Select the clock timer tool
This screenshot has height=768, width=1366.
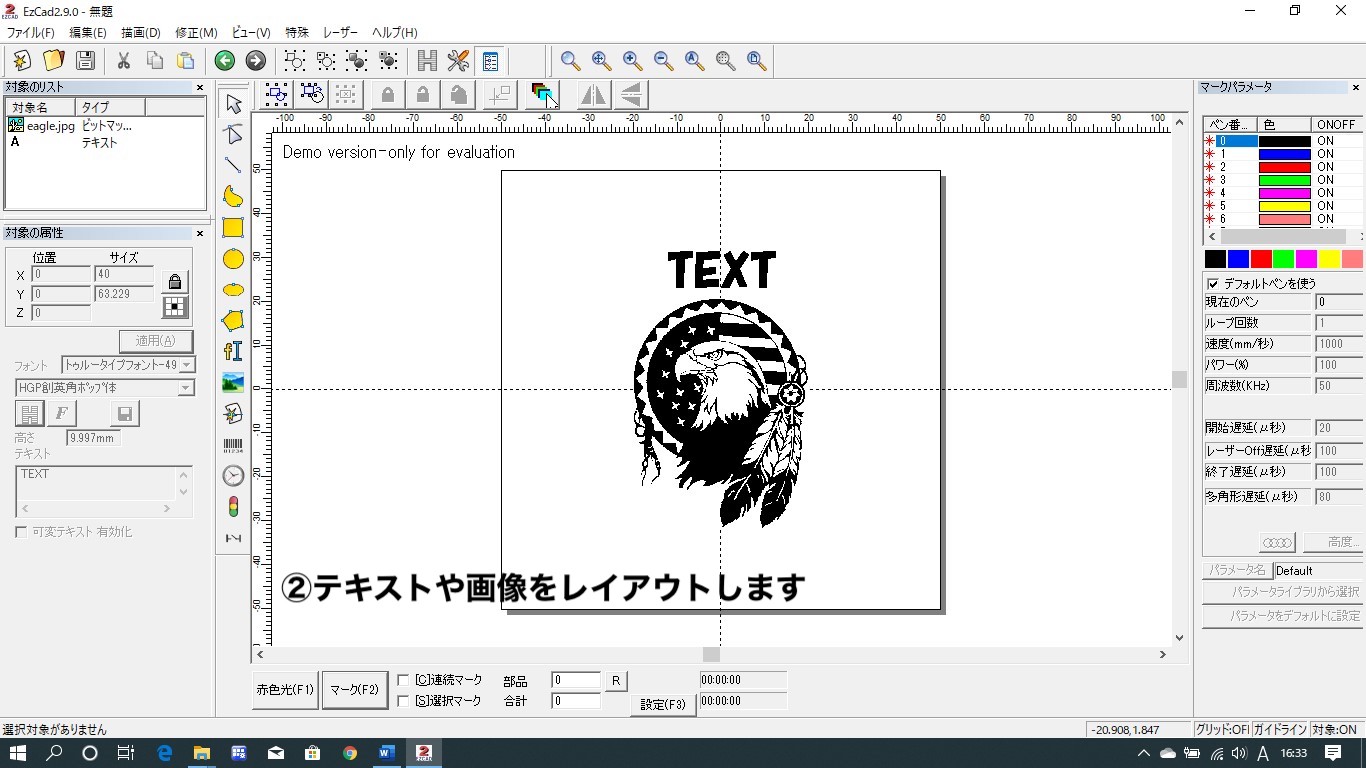[x=233, y=476]
